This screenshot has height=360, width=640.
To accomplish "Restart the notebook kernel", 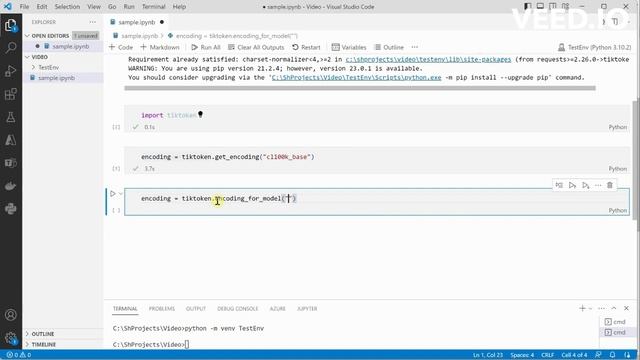I will coord(306,47).
